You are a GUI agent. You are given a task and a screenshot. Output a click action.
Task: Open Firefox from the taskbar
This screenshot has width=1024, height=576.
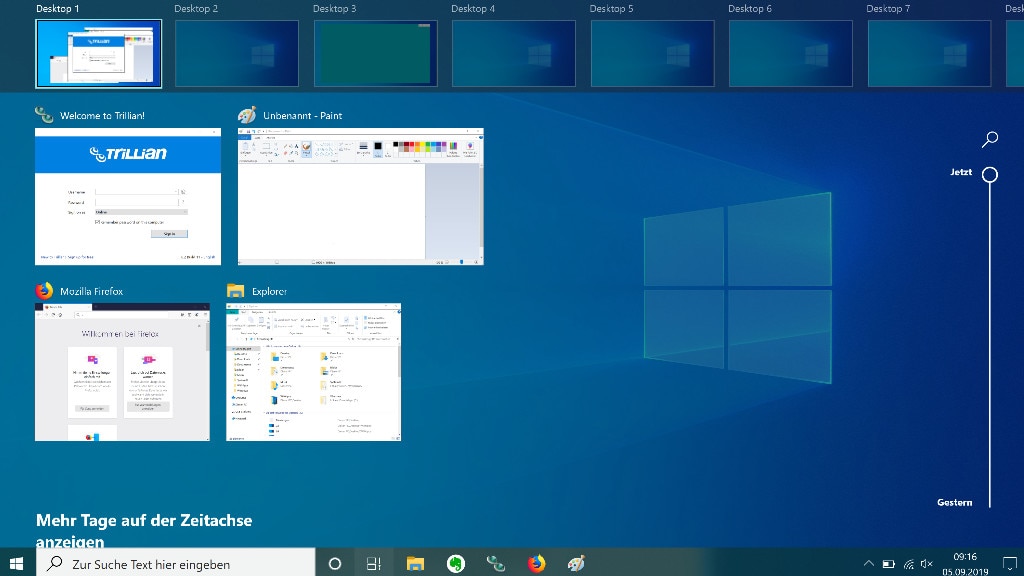(x=536, y=563)
